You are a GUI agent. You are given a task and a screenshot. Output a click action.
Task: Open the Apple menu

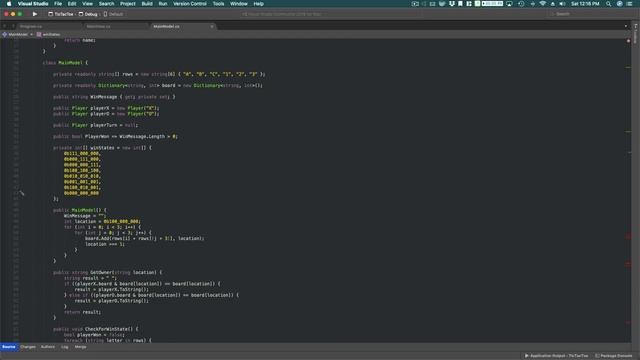click(9, 4)
